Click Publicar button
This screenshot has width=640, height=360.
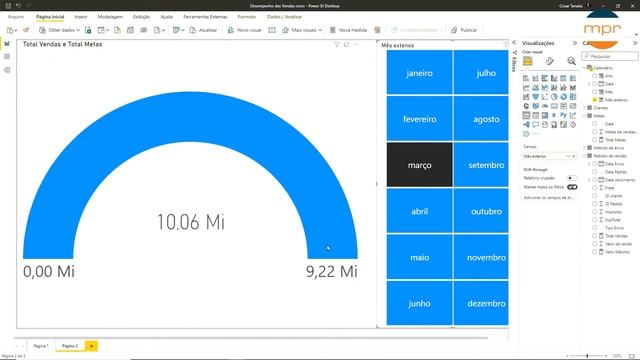click(464, 30)
